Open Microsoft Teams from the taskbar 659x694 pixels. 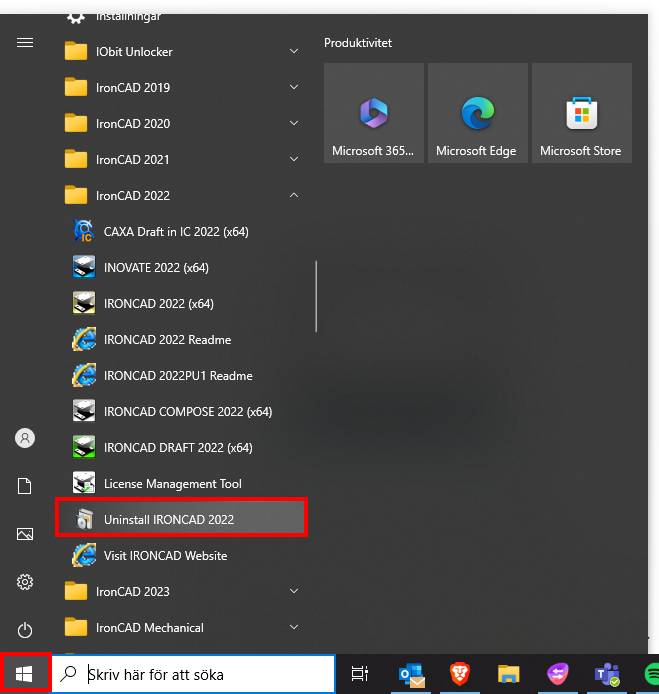point(607,674)
